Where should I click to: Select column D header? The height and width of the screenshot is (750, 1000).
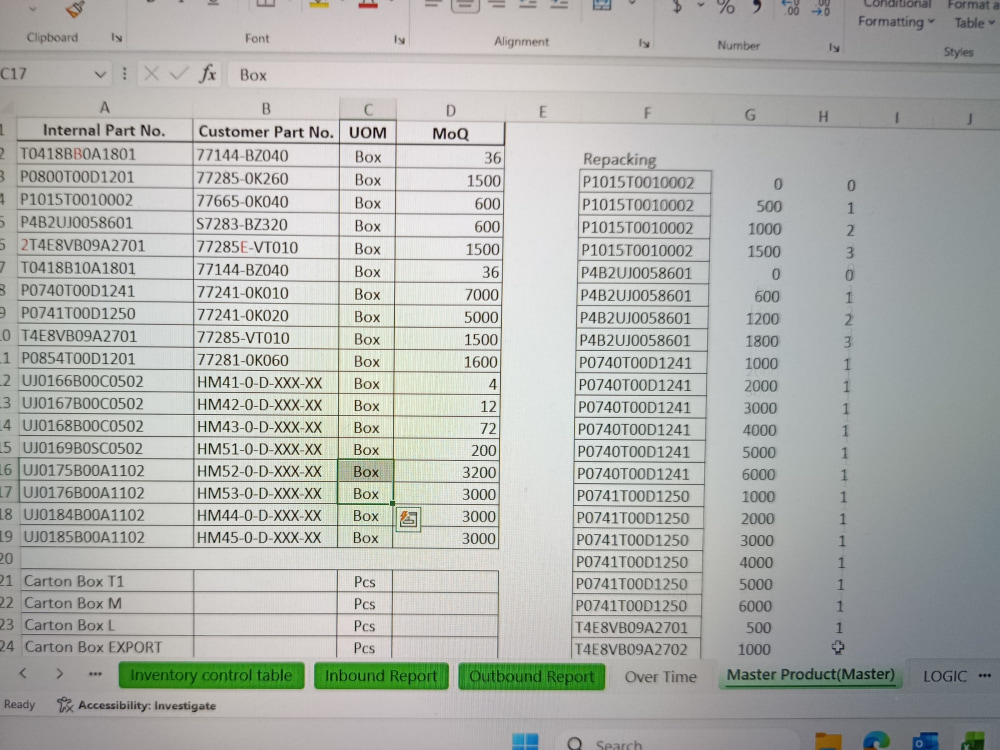point(450,110)
